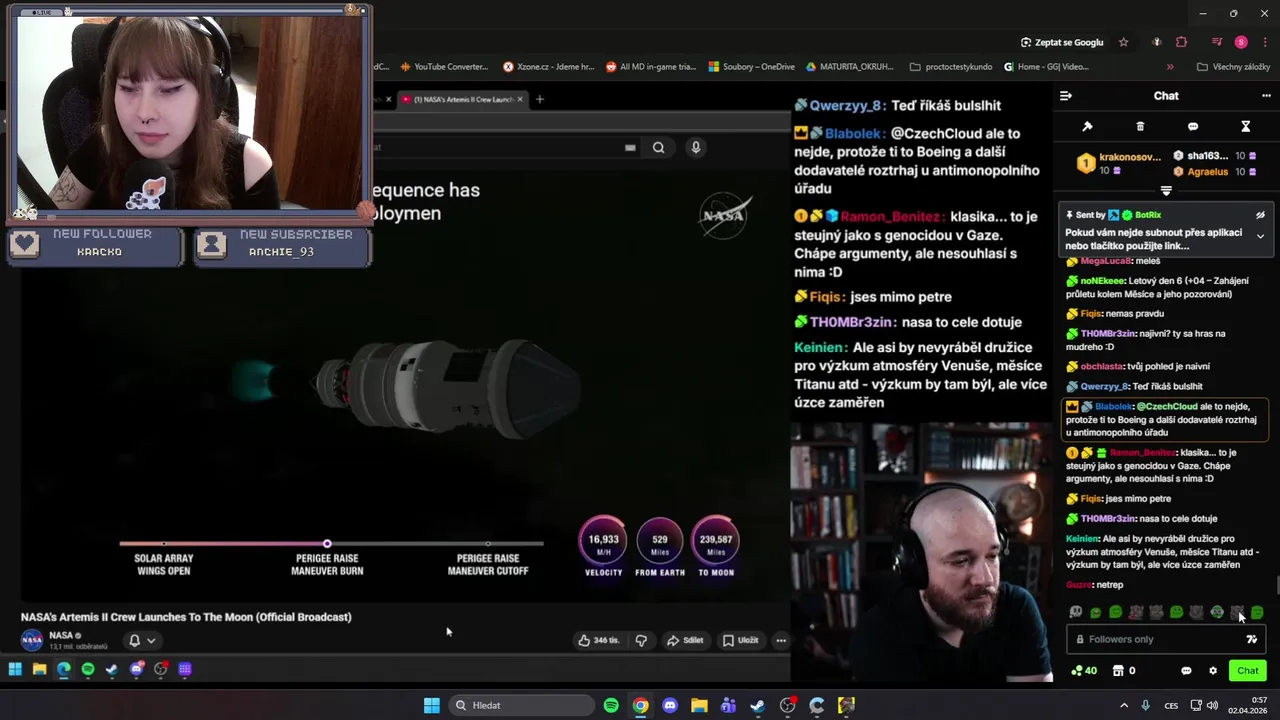Viewport: 1280px width, 720px height.
Task: Select Agraelus leaderboard entry
Action: click(x=1215, y=172)
